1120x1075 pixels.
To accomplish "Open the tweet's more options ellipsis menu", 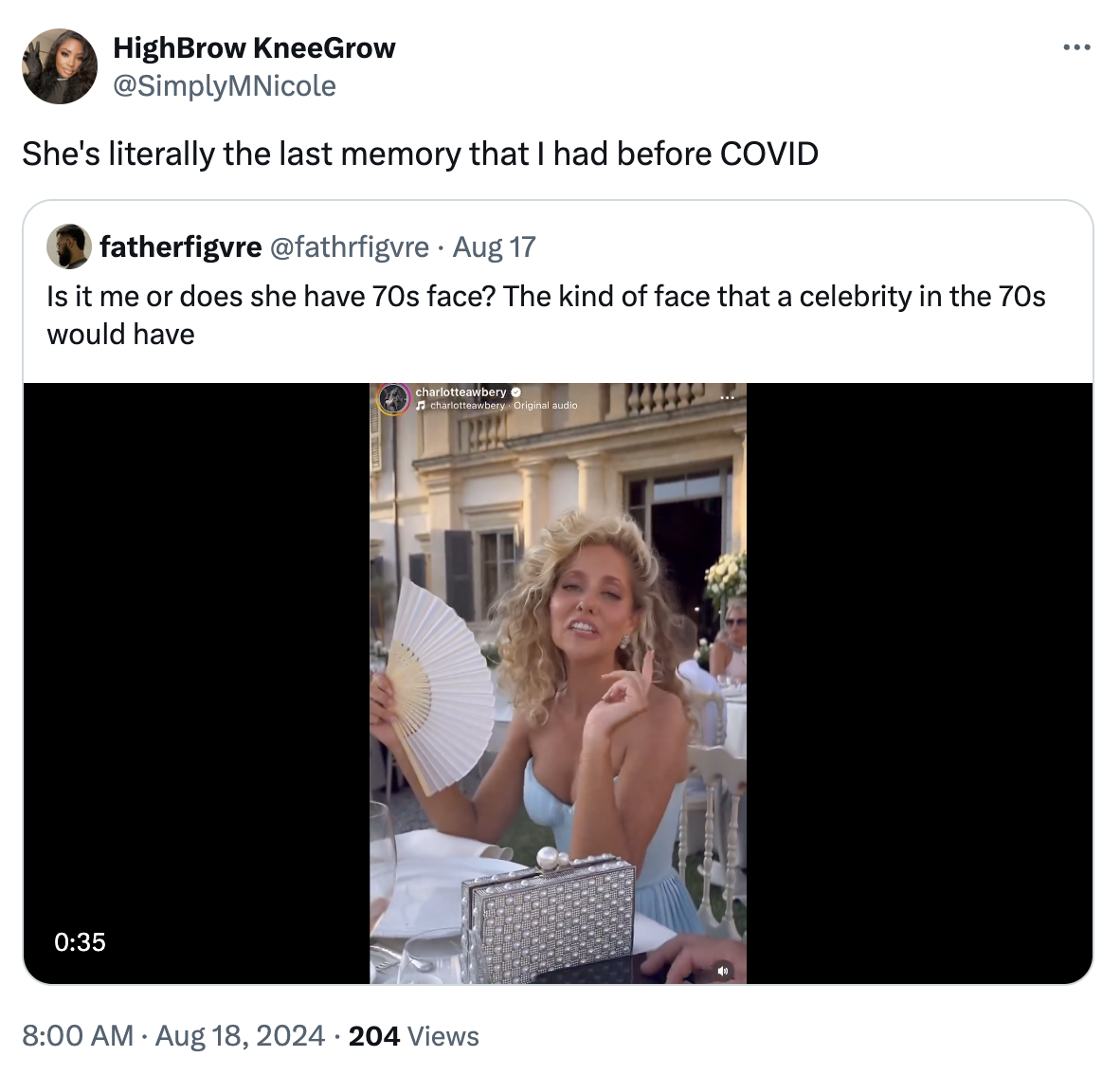I will pyautogui.click(x=1079, y=46).
